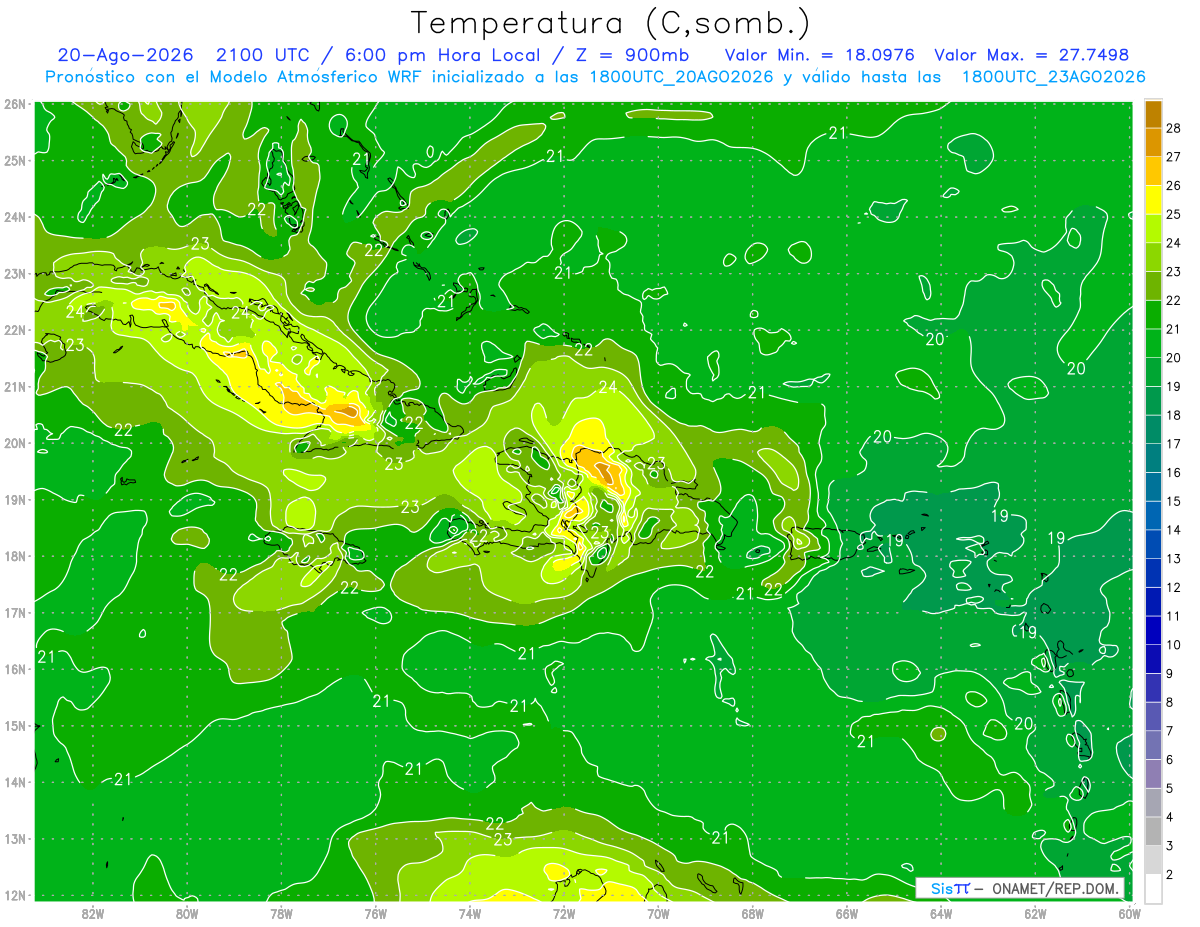Pick the gray legend swatch between 3 and 4
This screenshot has height=927, width=1200.
click(1153, 832)
